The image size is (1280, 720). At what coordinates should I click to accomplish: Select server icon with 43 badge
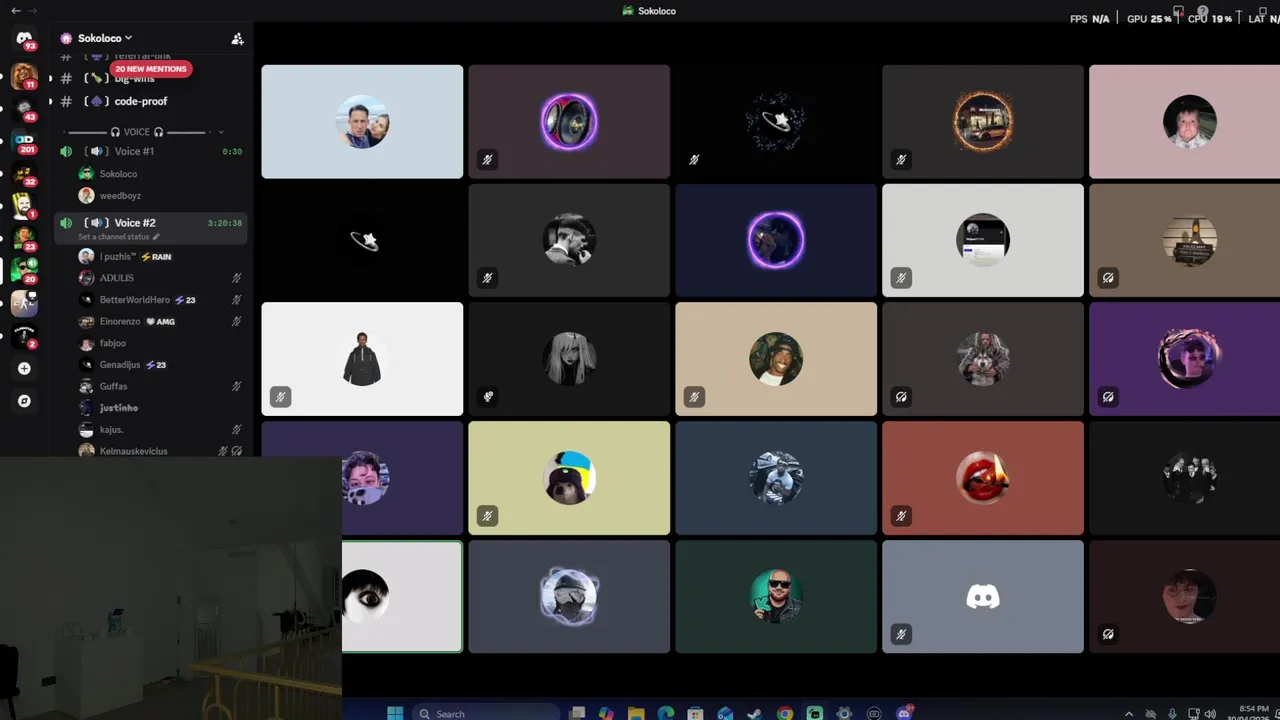[x=24, y=108]
